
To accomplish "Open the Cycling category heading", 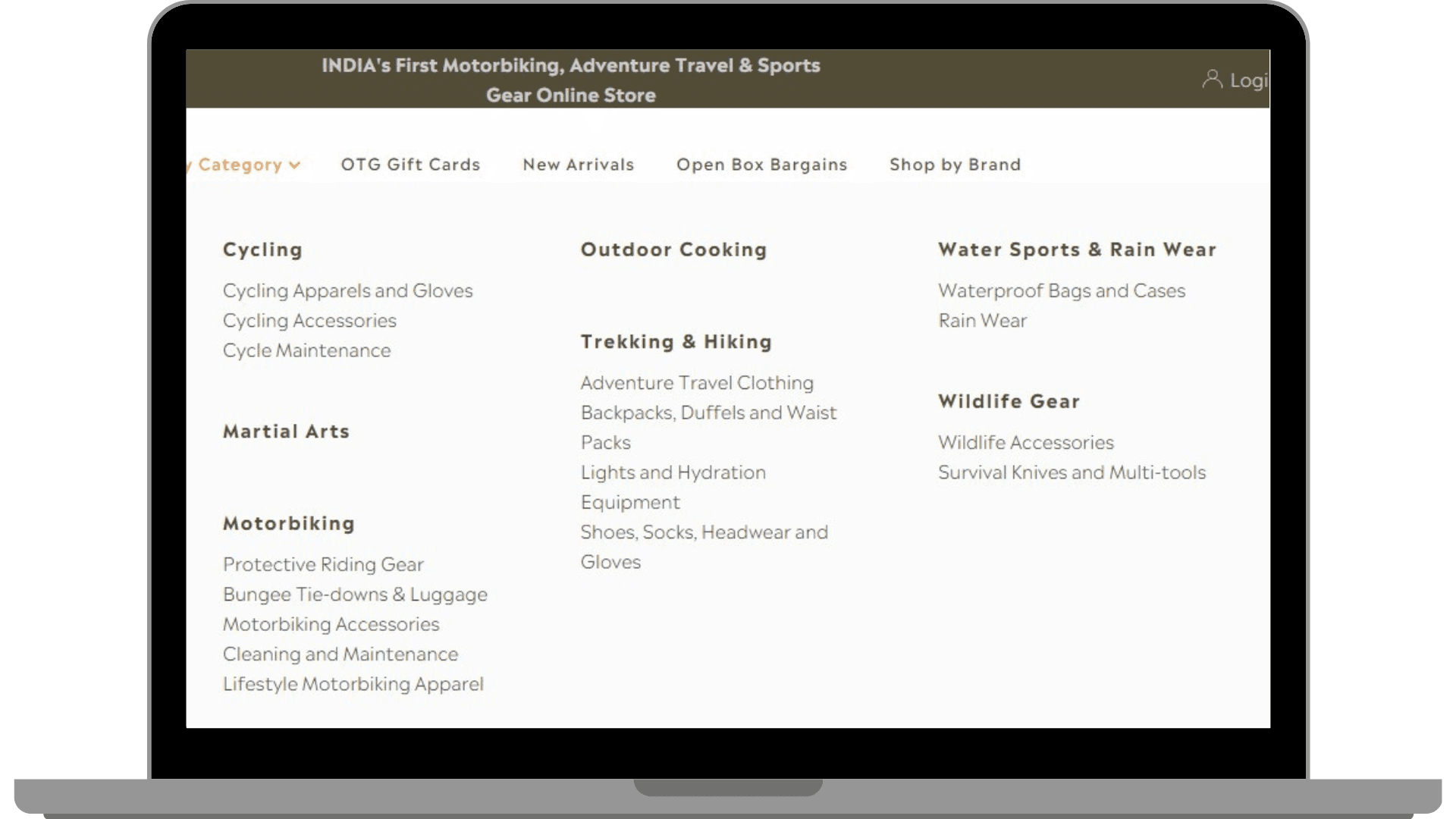I will (262, 249).
